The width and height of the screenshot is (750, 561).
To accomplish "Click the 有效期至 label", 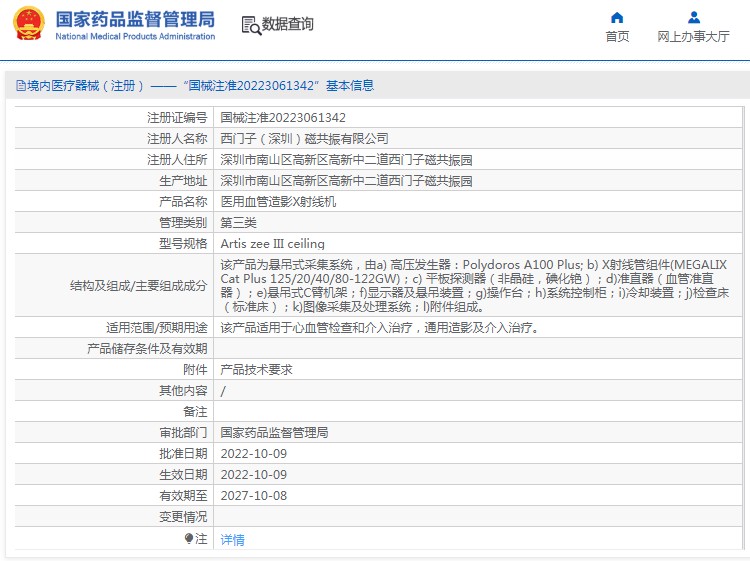I will [x=183, y=496].
